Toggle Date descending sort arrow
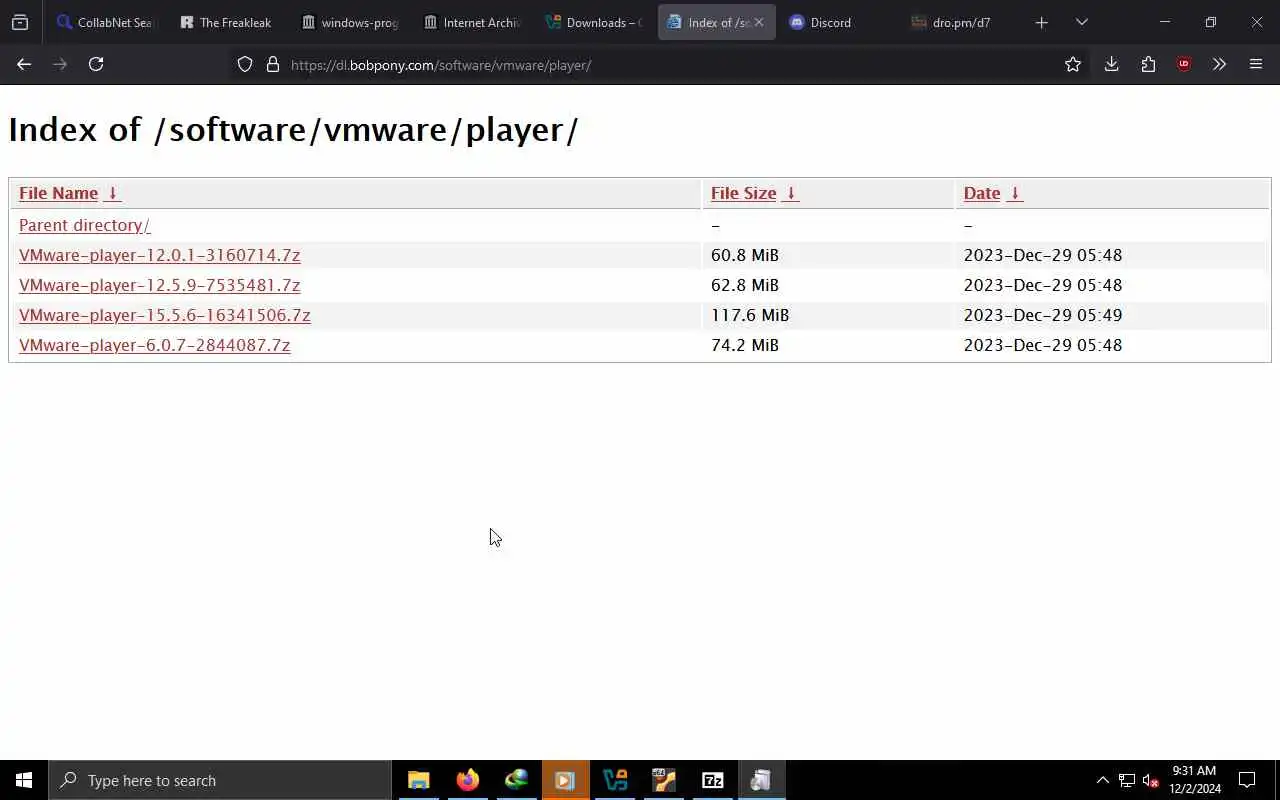This screenshot has width=1280, height=800. [x=1014, y=193]
